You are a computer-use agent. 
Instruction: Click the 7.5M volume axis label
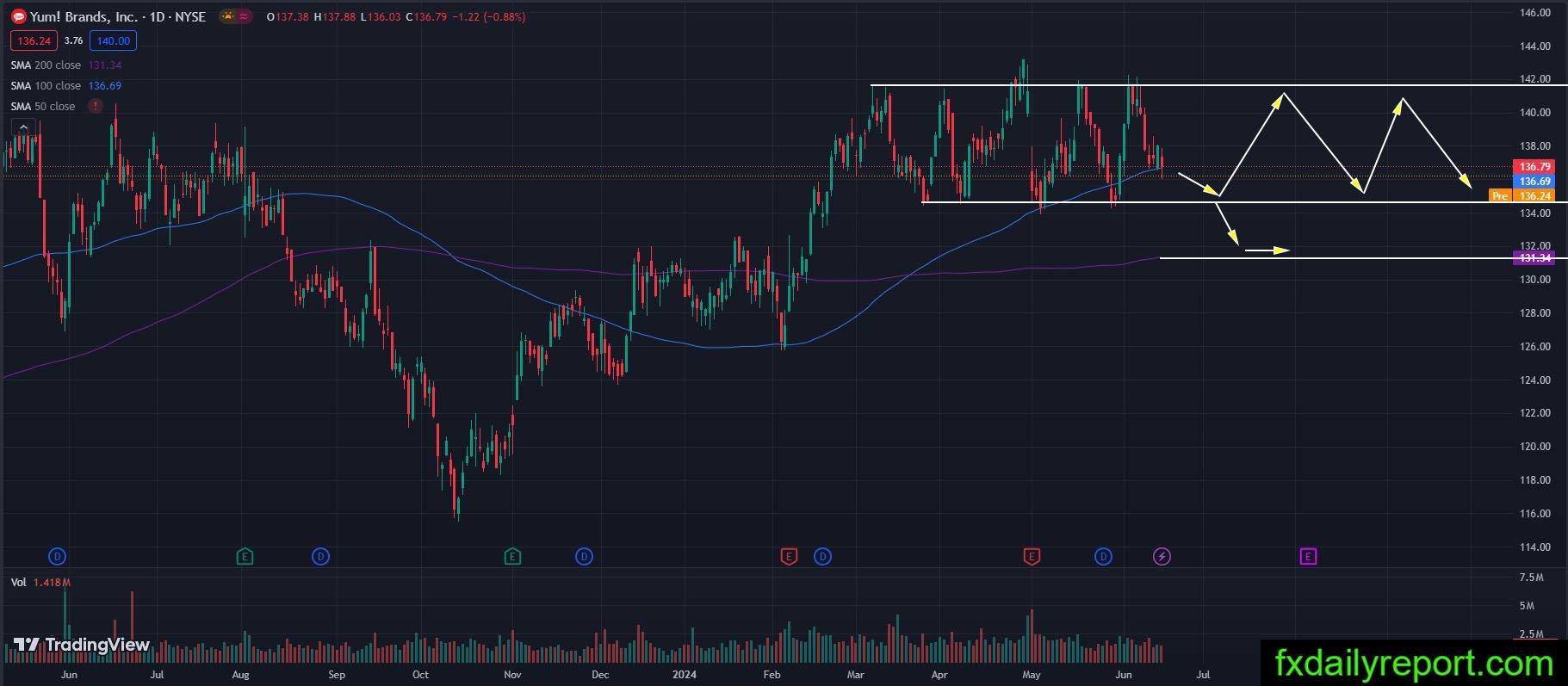tap(1531, 578)
